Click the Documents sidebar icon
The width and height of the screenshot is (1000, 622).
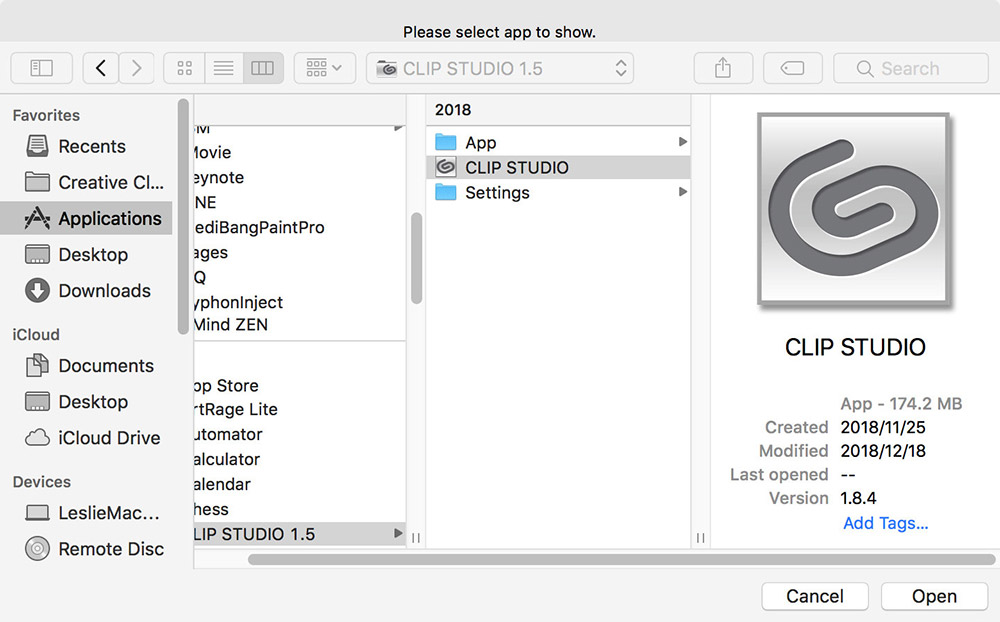[37, 366]
